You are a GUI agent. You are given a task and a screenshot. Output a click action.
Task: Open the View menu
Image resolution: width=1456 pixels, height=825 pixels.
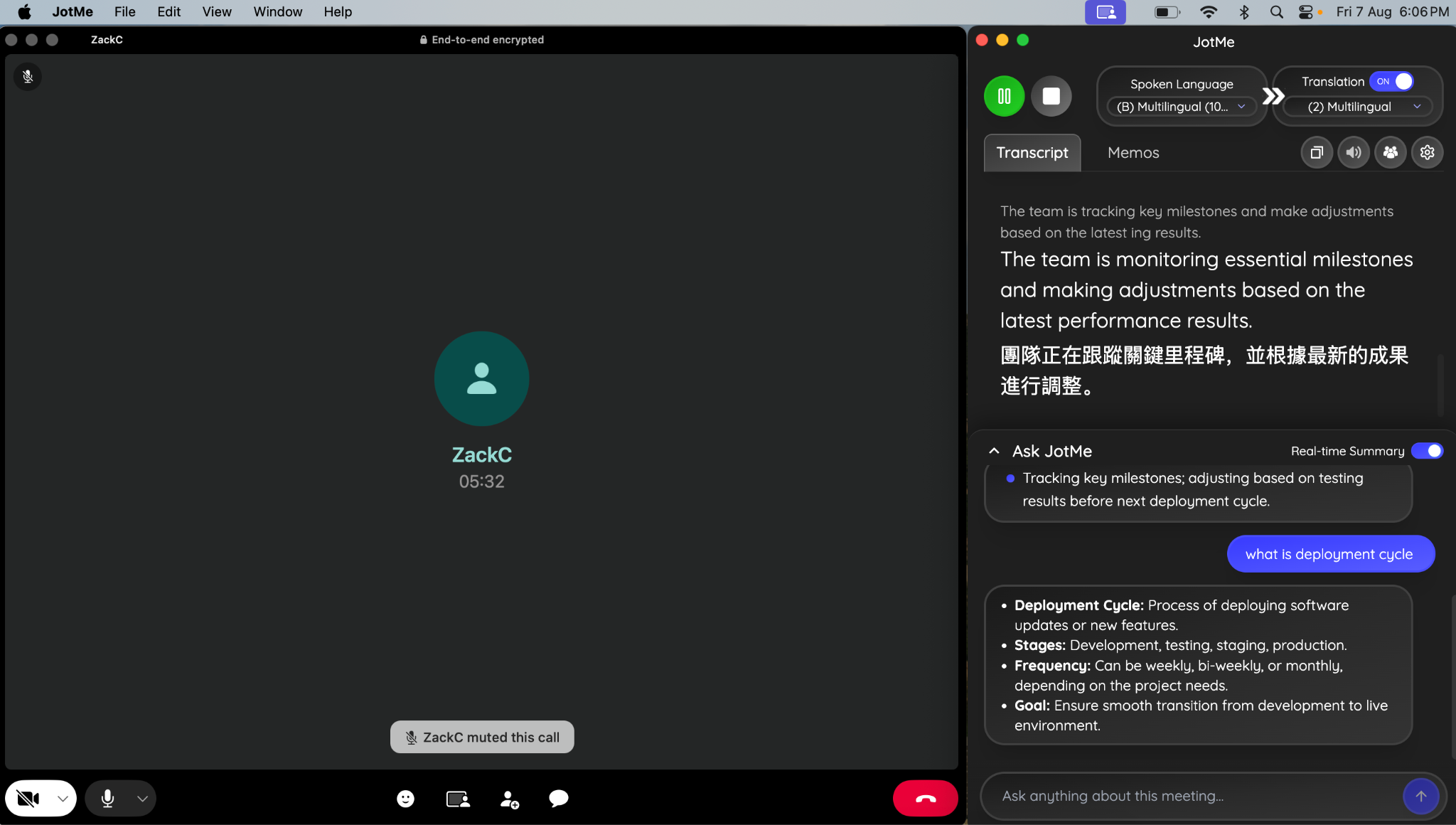(217, 12)
